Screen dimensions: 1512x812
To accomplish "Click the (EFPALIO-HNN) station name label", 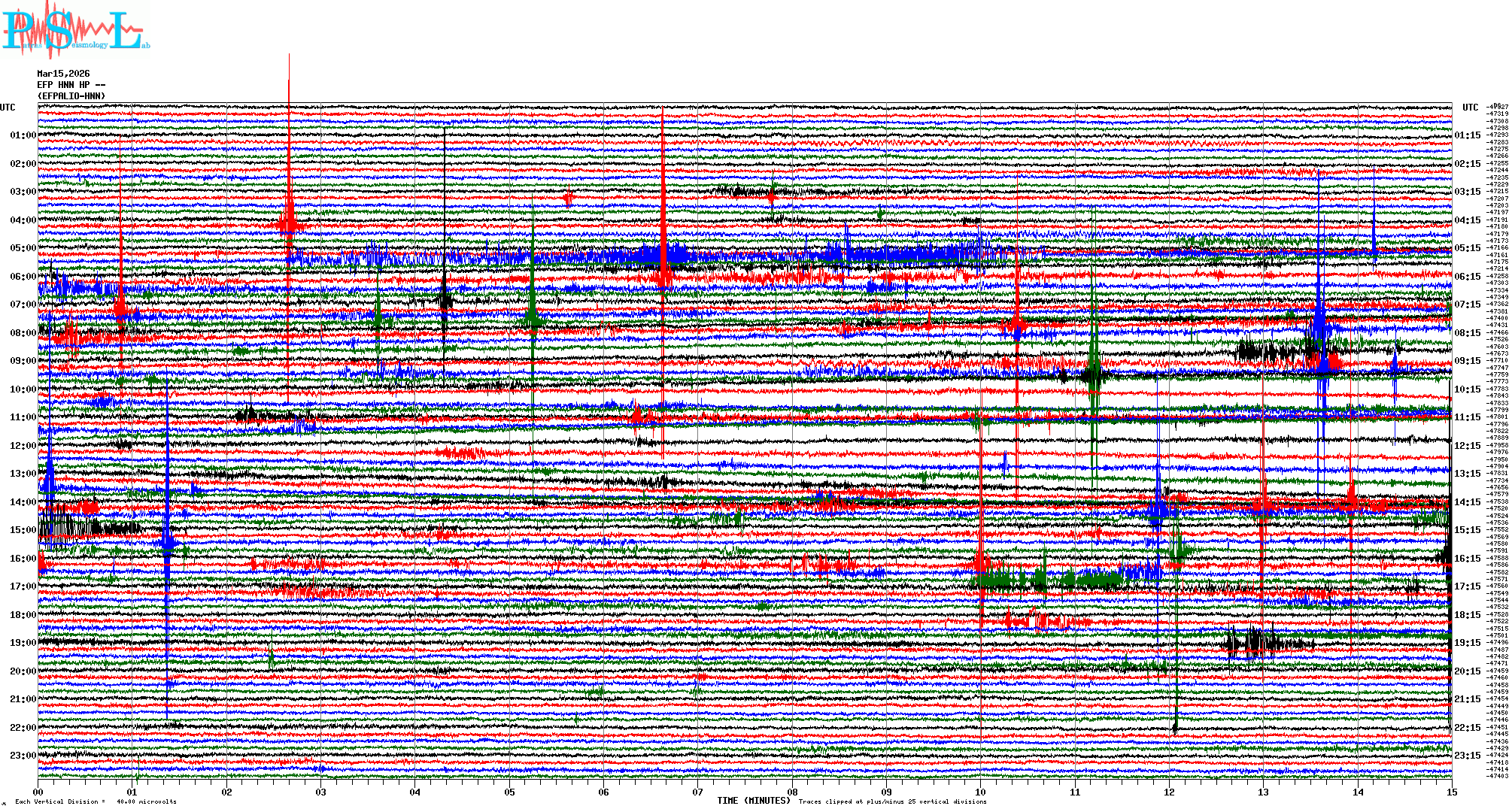I will (x=71, y=96).
